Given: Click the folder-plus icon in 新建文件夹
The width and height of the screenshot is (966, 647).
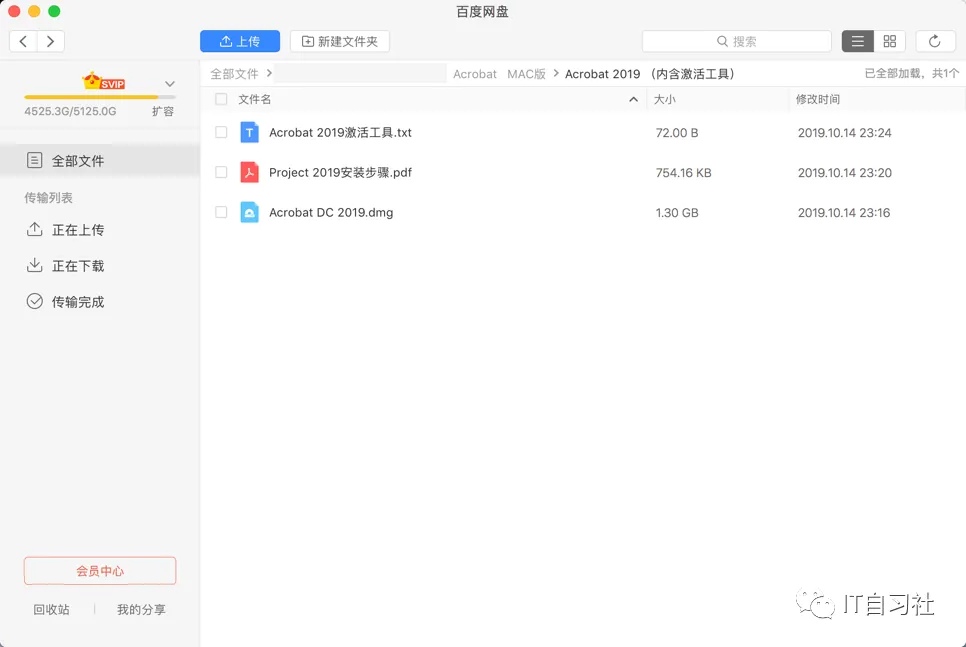Looking at the screenshot, I should tap(307, 41).
